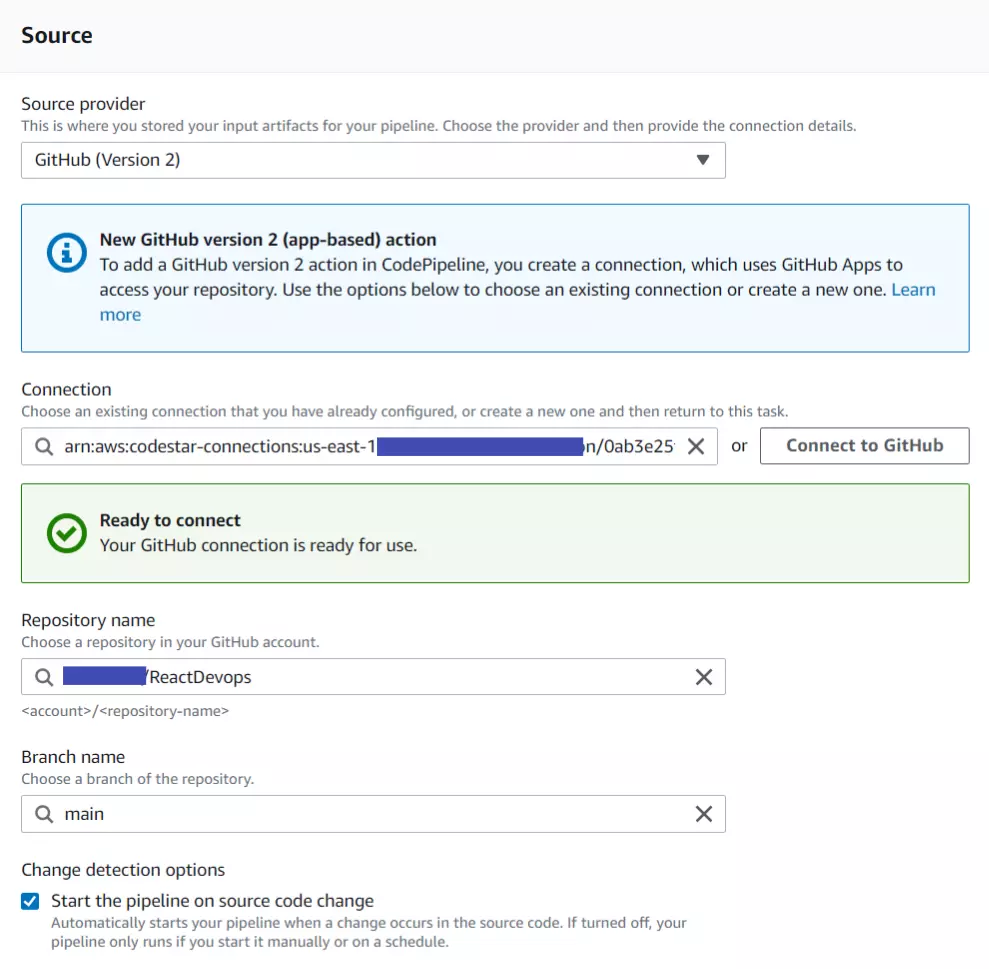Focus the Branch name field containing main

pos(373,814)
